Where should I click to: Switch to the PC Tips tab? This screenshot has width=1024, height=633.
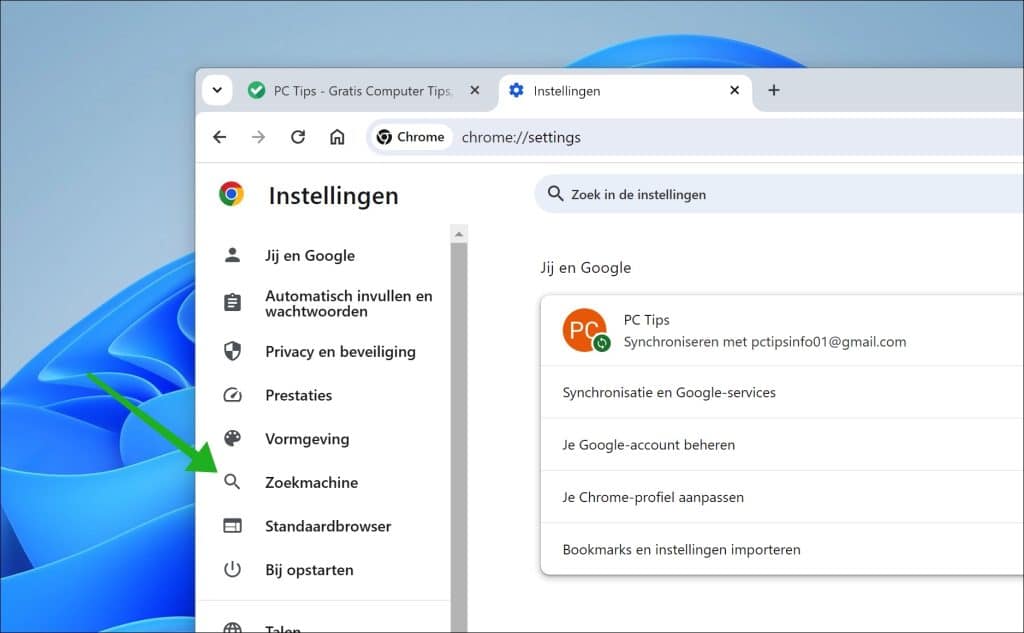click(362, 91)
